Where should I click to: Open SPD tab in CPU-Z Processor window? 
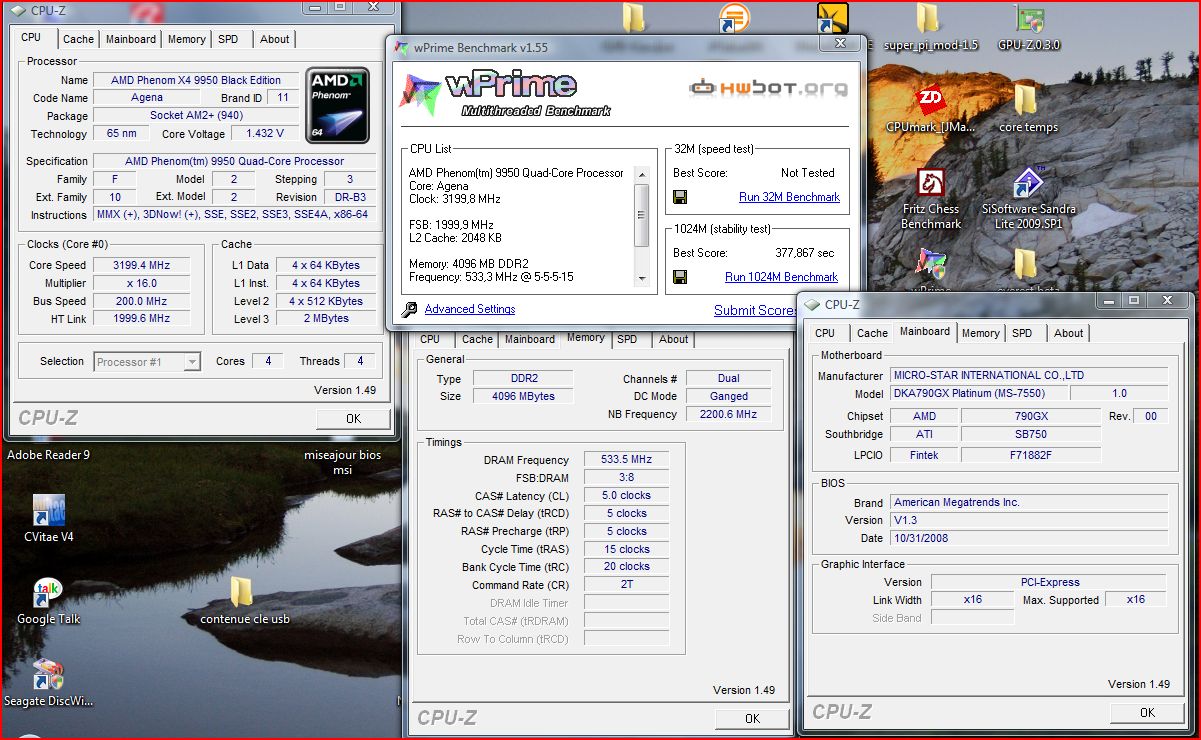click(x=229, y=39)
